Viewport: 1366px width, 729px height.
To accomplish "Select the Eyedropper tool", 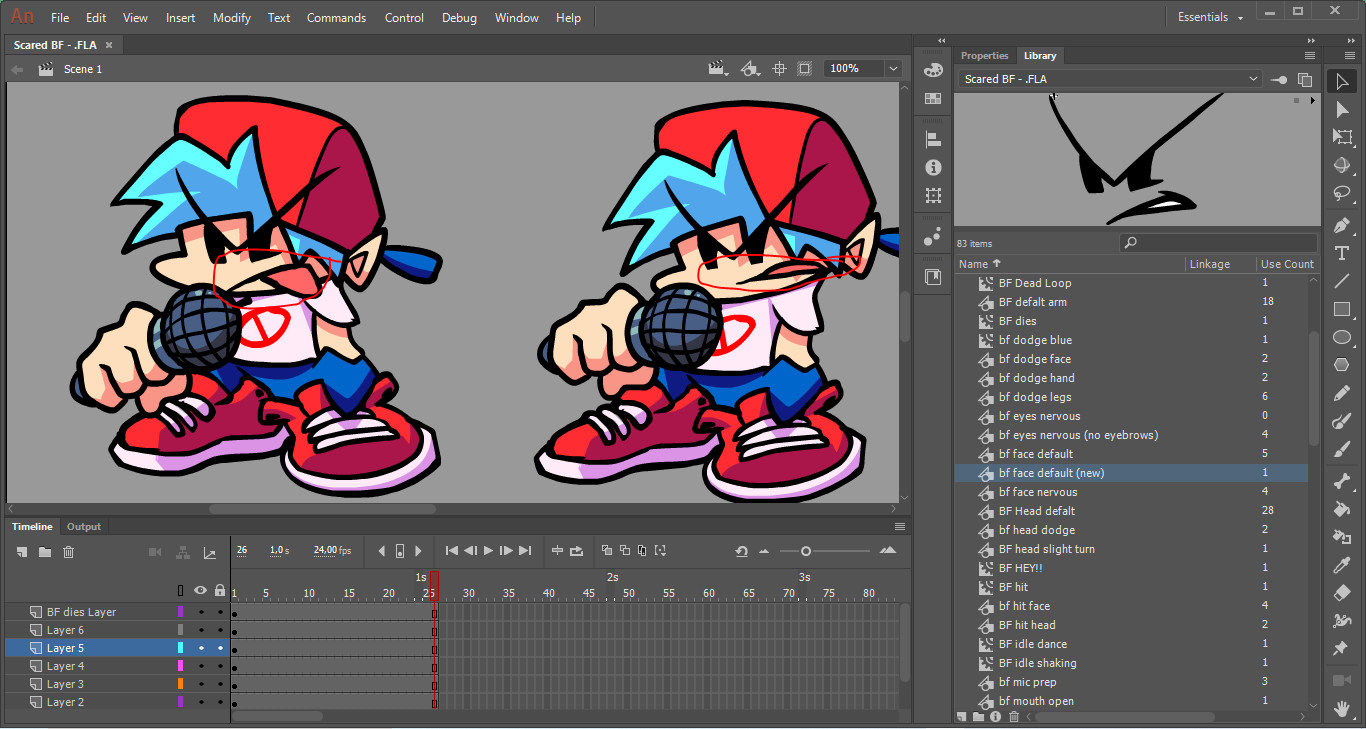I will tap(1342, 565).
